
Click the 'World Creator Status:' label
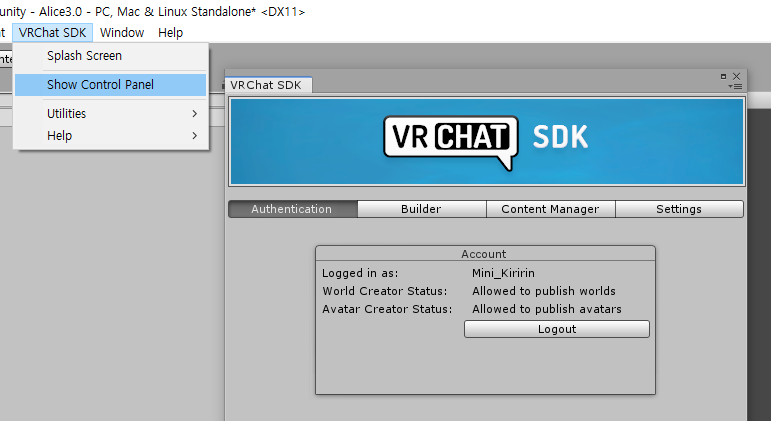385,291
